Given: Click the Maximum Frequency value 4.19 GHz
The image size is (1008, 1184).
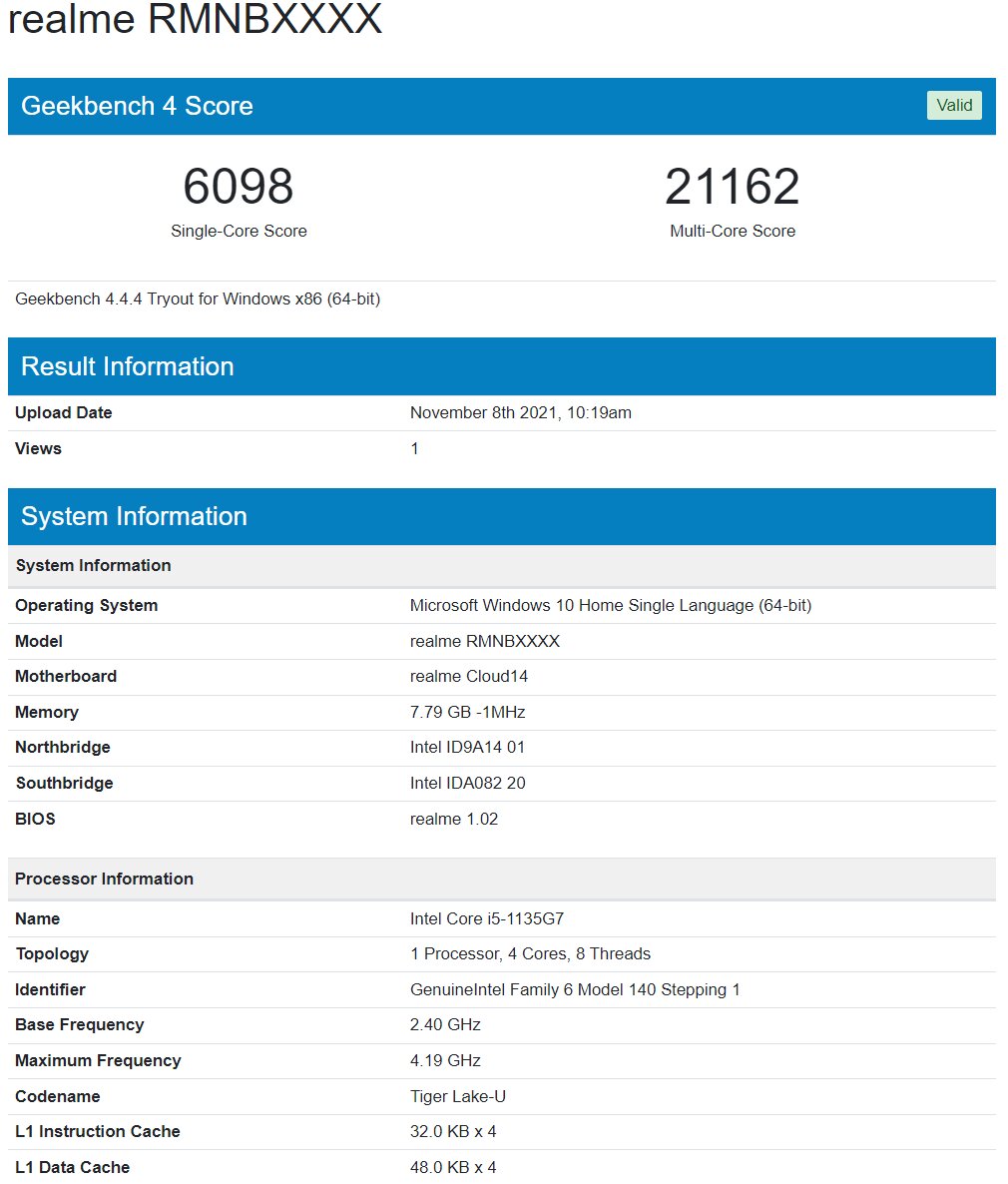Looking at the screenshot, I should [445, 1061].
